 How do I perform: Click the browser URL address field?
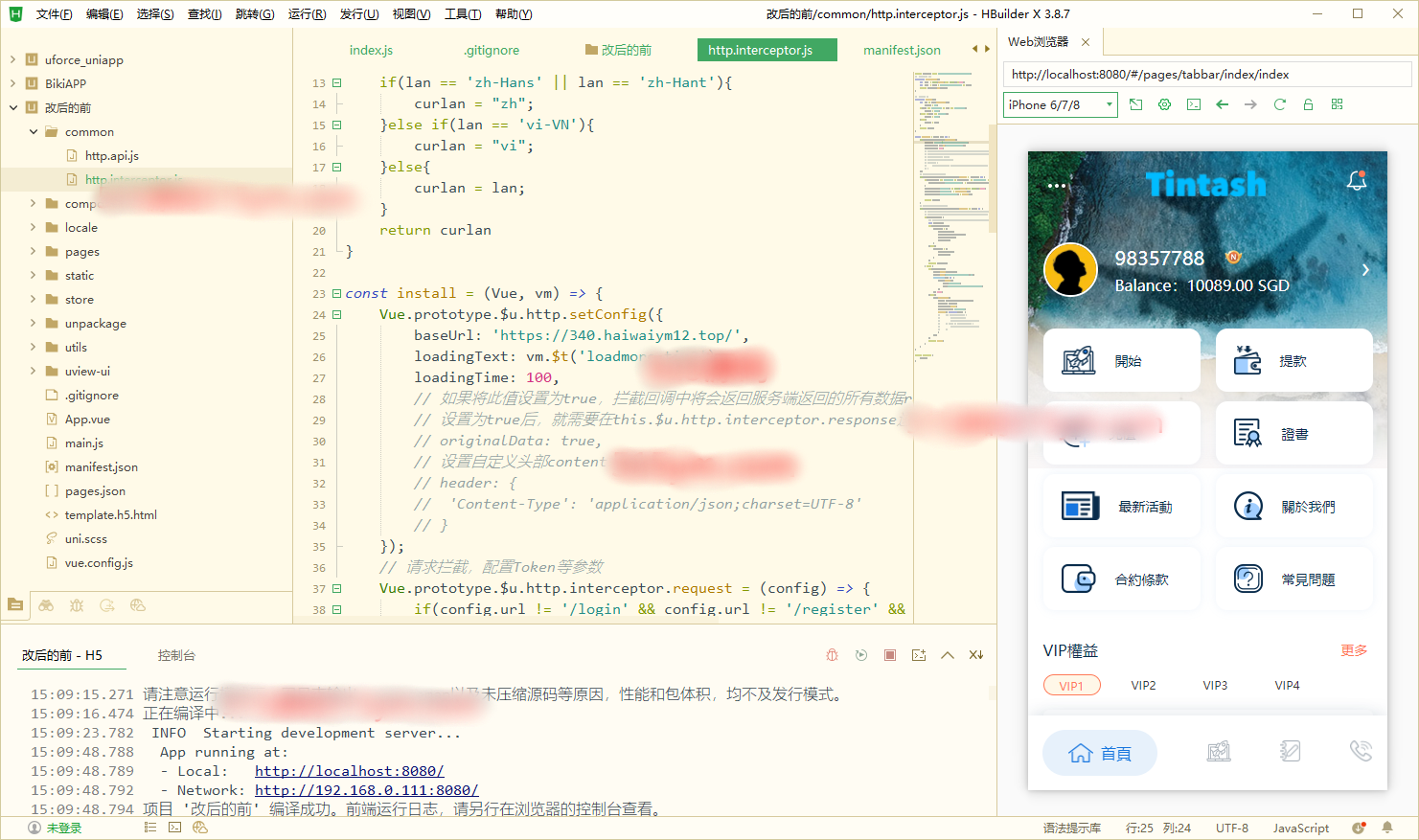tap(1205, 75)
